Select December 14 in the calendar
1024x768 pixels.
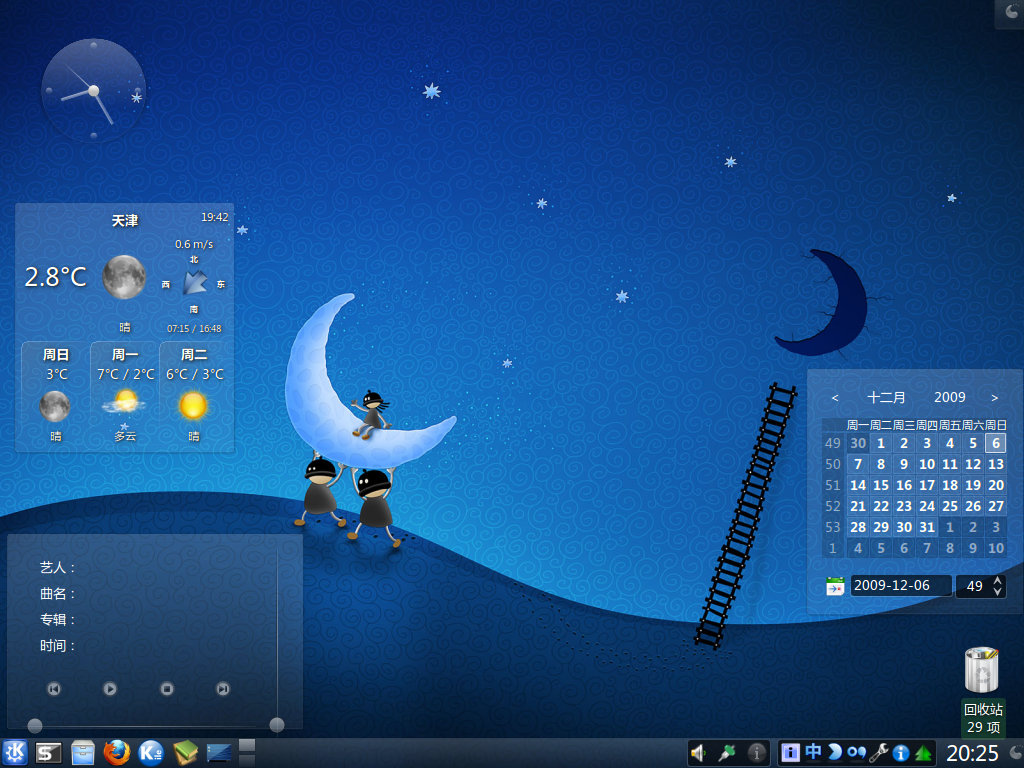857,485
